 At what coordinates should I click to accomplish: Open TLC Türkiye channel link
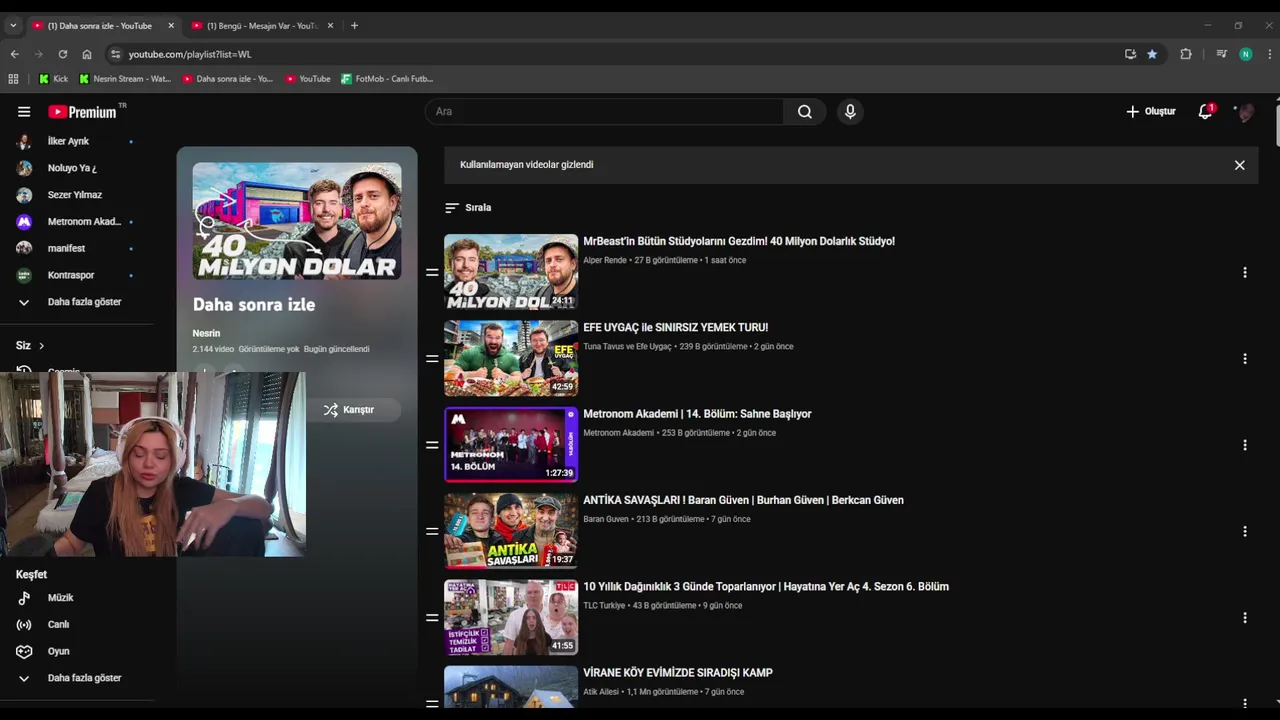pos(604,605)
